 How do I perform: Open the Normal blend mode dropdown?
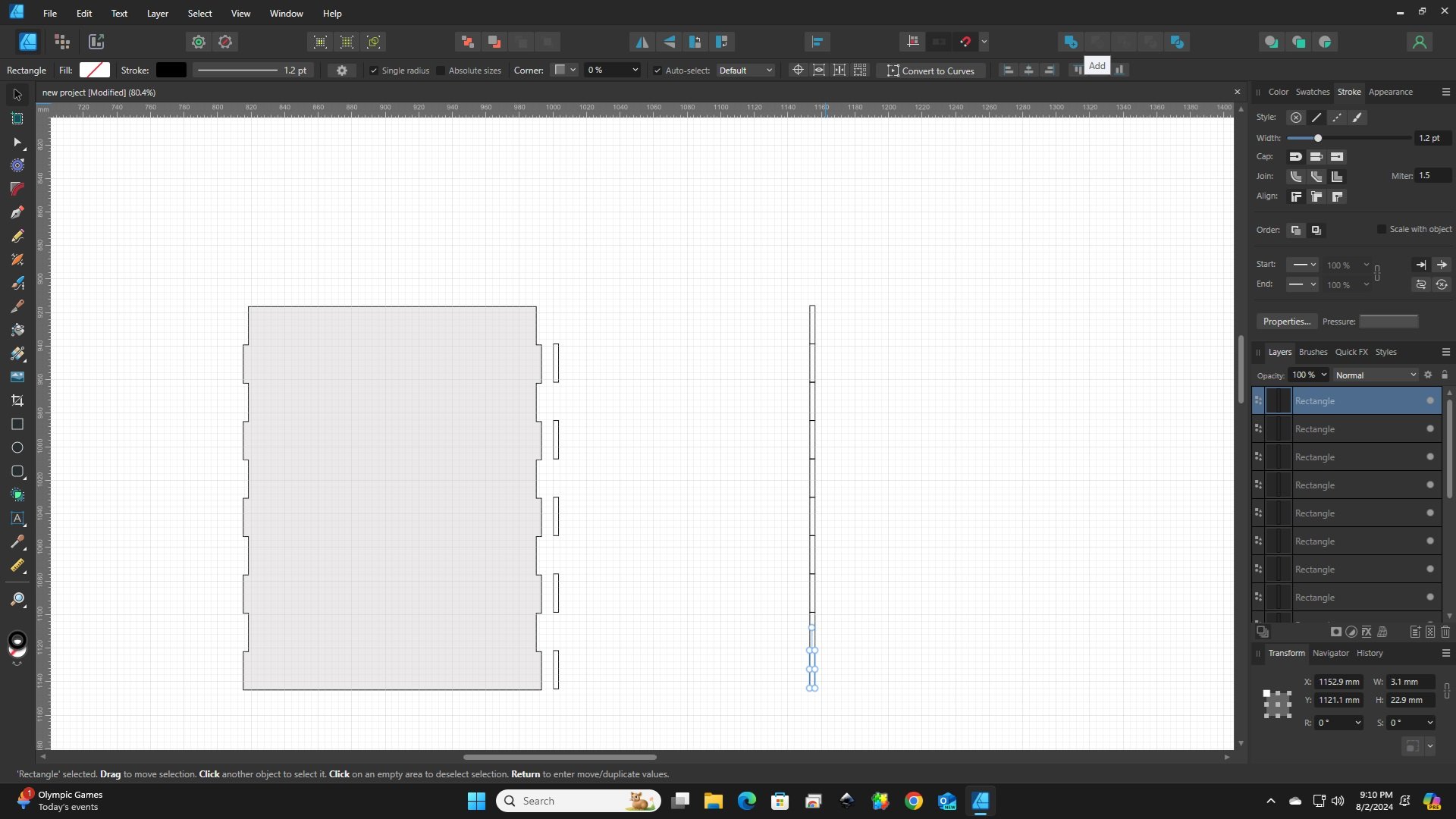1376,375
